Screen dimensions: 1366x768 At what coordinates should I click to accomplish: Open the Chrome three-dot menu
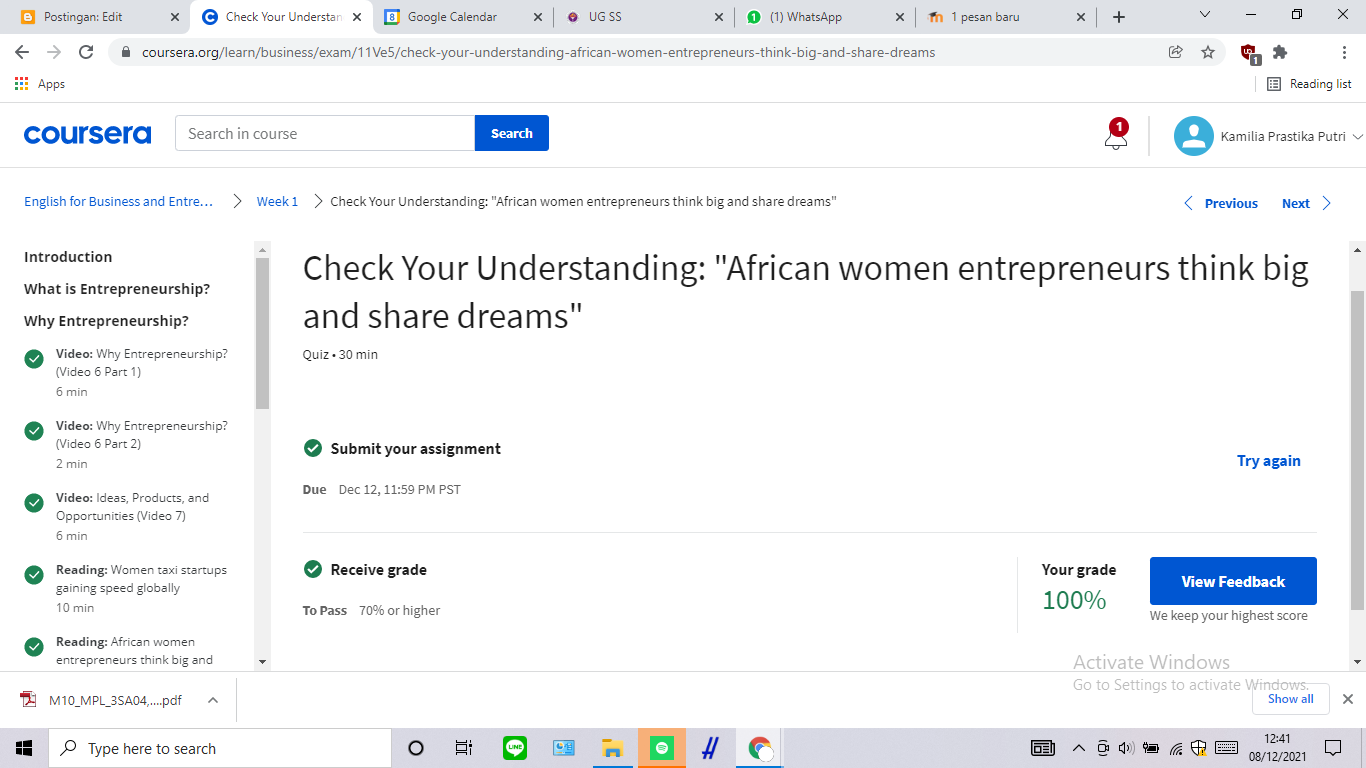[x=1344, y=52]
